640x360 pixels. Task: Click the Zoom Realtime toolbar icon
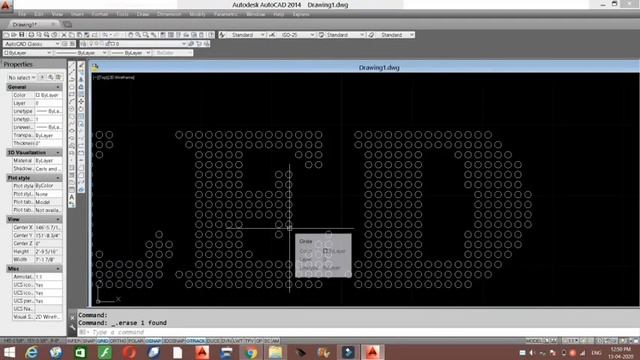click(138, 35)
